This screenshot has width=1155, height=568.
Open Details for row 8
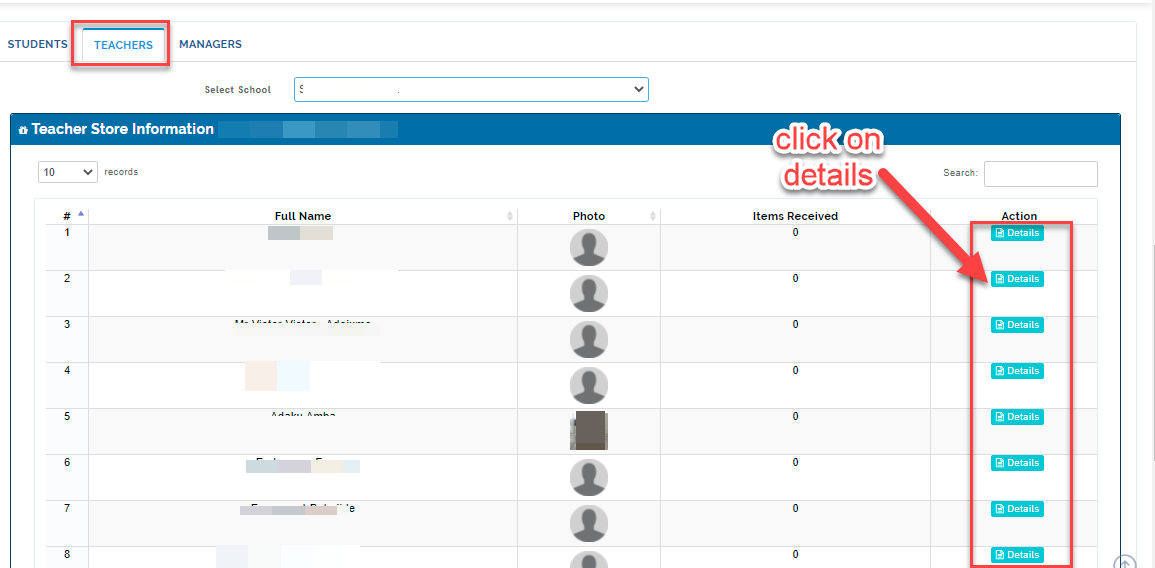click(1017, 555)
